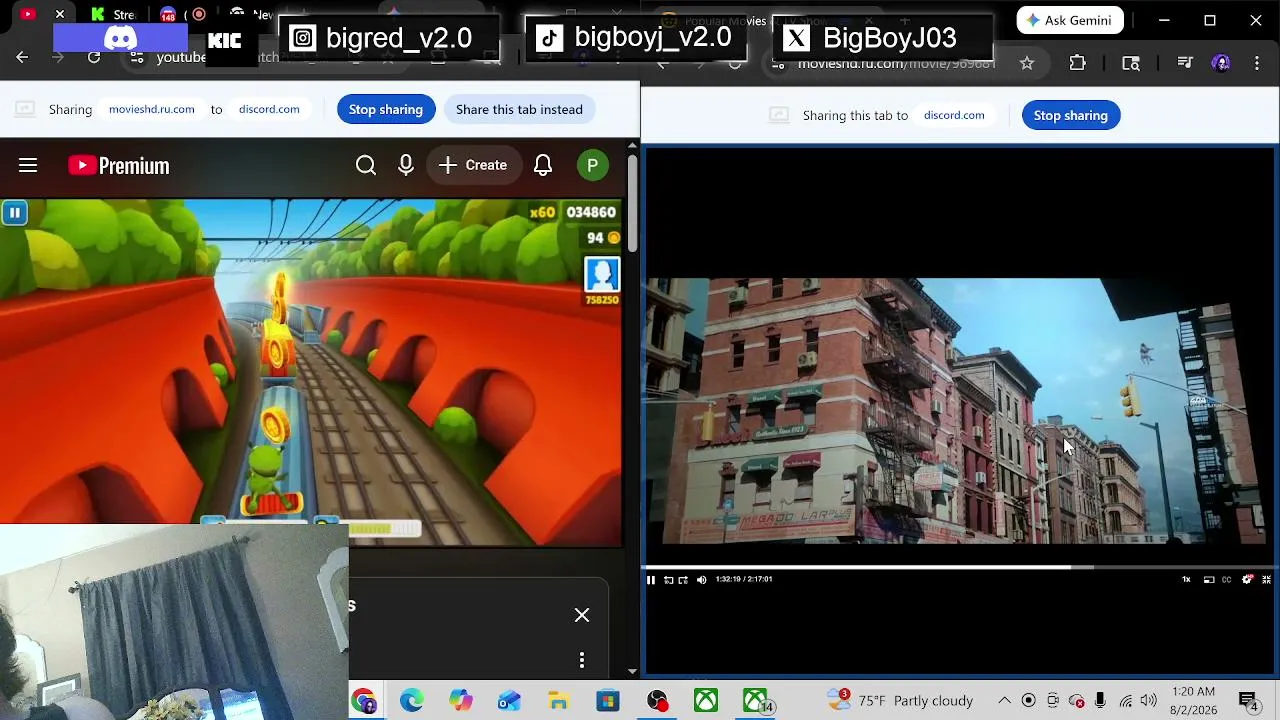Open the Wi-Fi network tray icon

pyautogui.click(x=1126, y=701)
